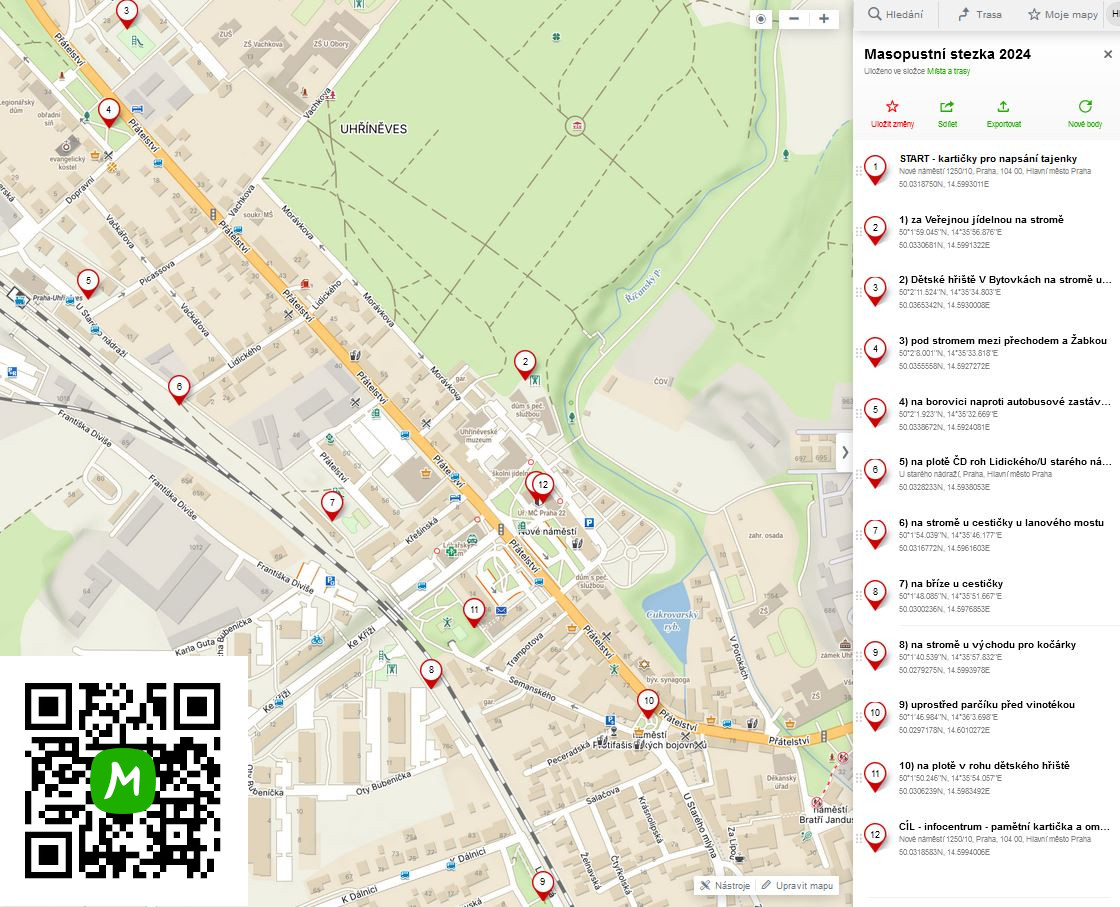The width and height of the screenshot is (1120, 907).
Task: Click the locate-me GPS button on map
Action: (x=761, y=19)
